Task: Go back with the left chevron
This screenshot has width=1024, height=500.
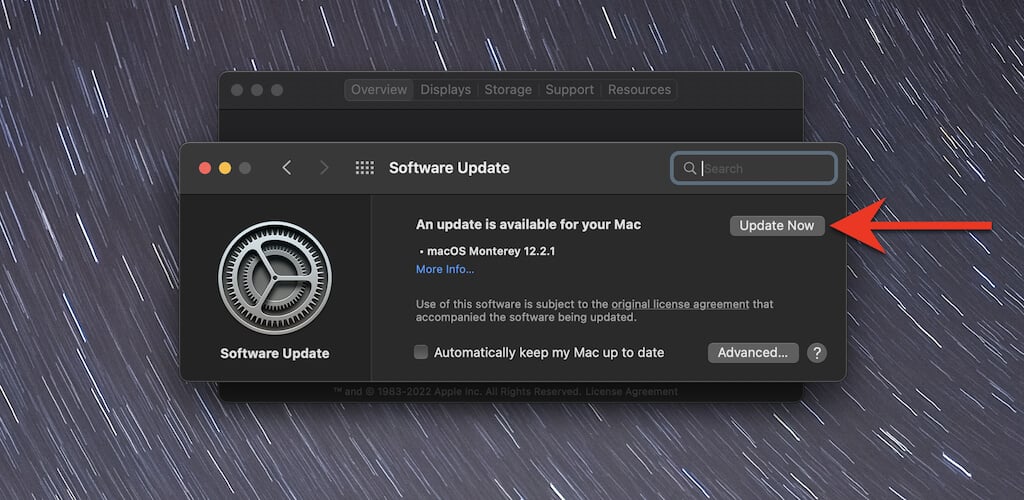Action: (287, 168)
